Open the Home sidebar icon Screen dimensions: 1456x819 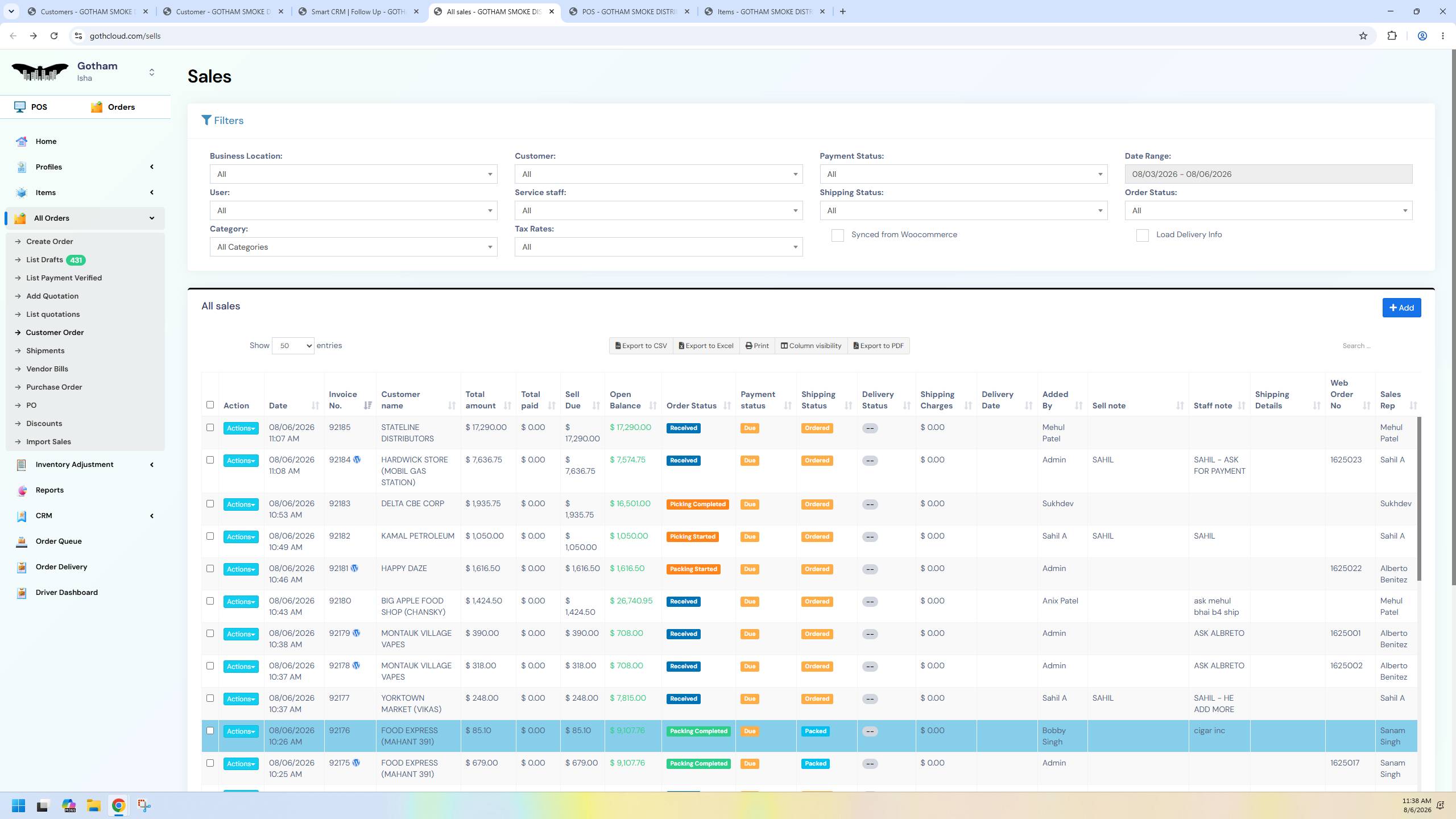22,142
